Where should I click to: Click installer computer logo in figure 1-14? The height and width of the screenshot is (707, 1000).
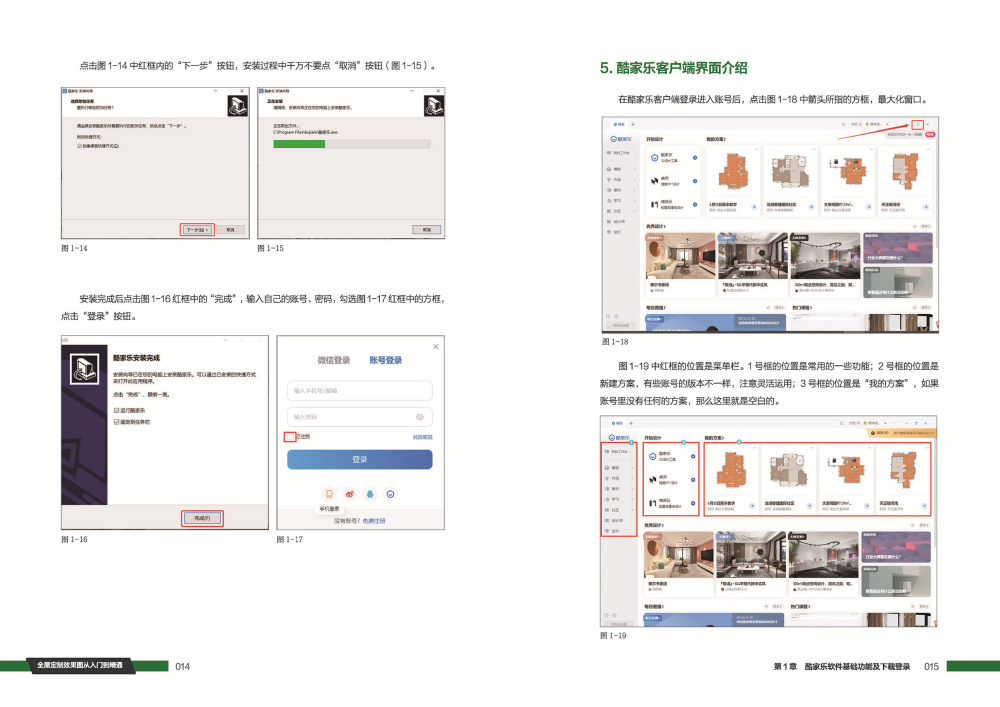[238, 105]
